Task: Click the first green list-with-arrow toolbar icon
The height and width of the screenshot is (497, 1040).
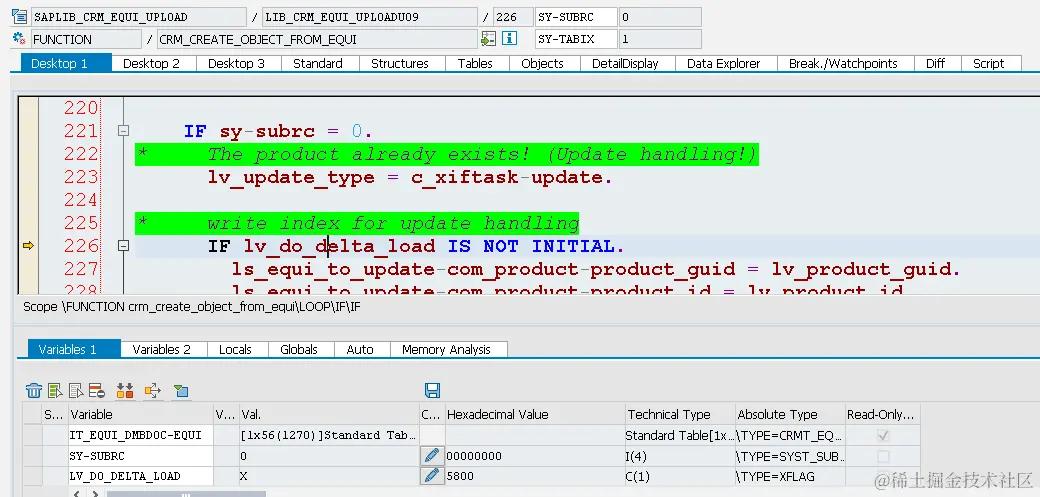Action: coord(55,390)
